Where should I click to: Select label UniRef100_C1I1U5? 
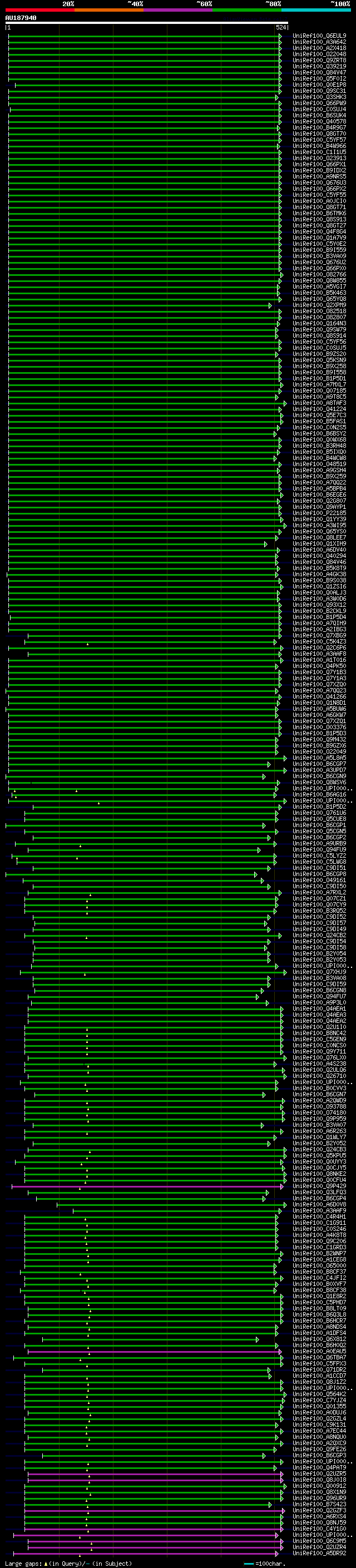pyautogui.click(x=319, y=152)
